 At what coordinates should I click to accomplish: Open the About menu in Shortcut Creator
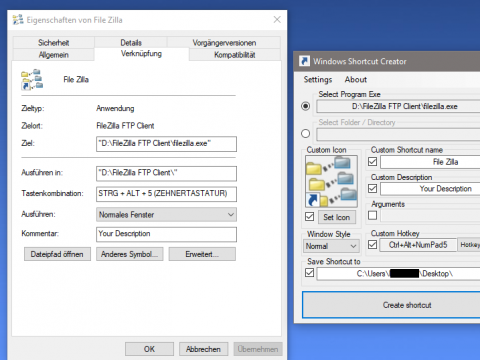(x=356, y=80)
